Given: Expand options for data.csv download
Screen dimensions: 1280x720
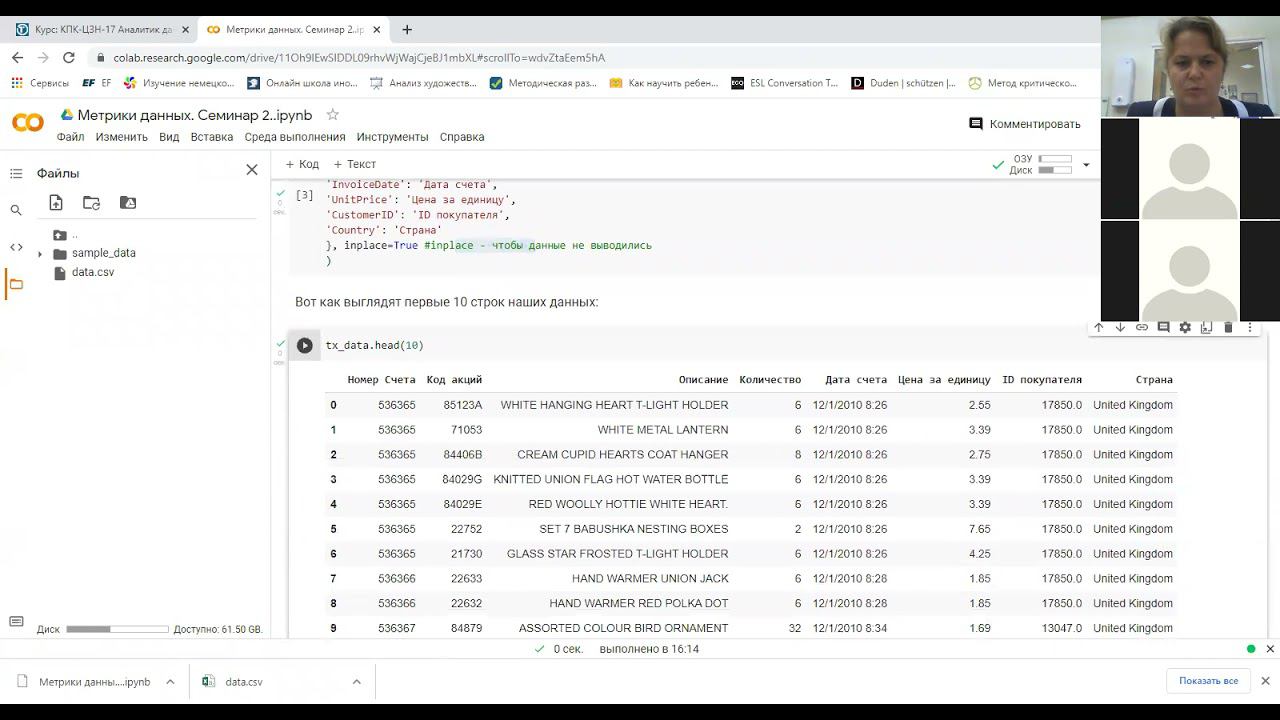Looking at the screenshot, I should (356, 682).
